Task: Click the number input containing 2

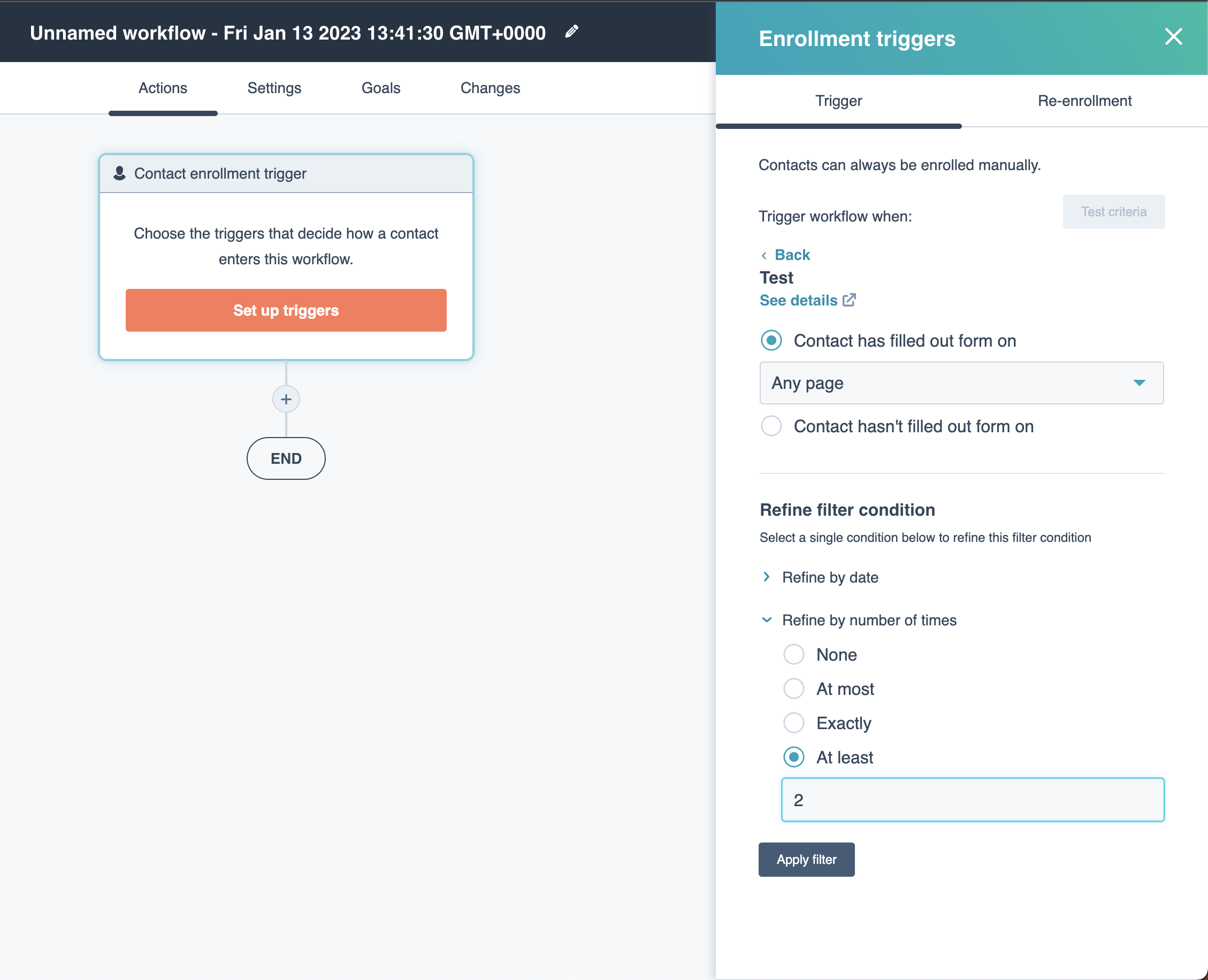Action: pyautogui.click(x=972, y=799)
